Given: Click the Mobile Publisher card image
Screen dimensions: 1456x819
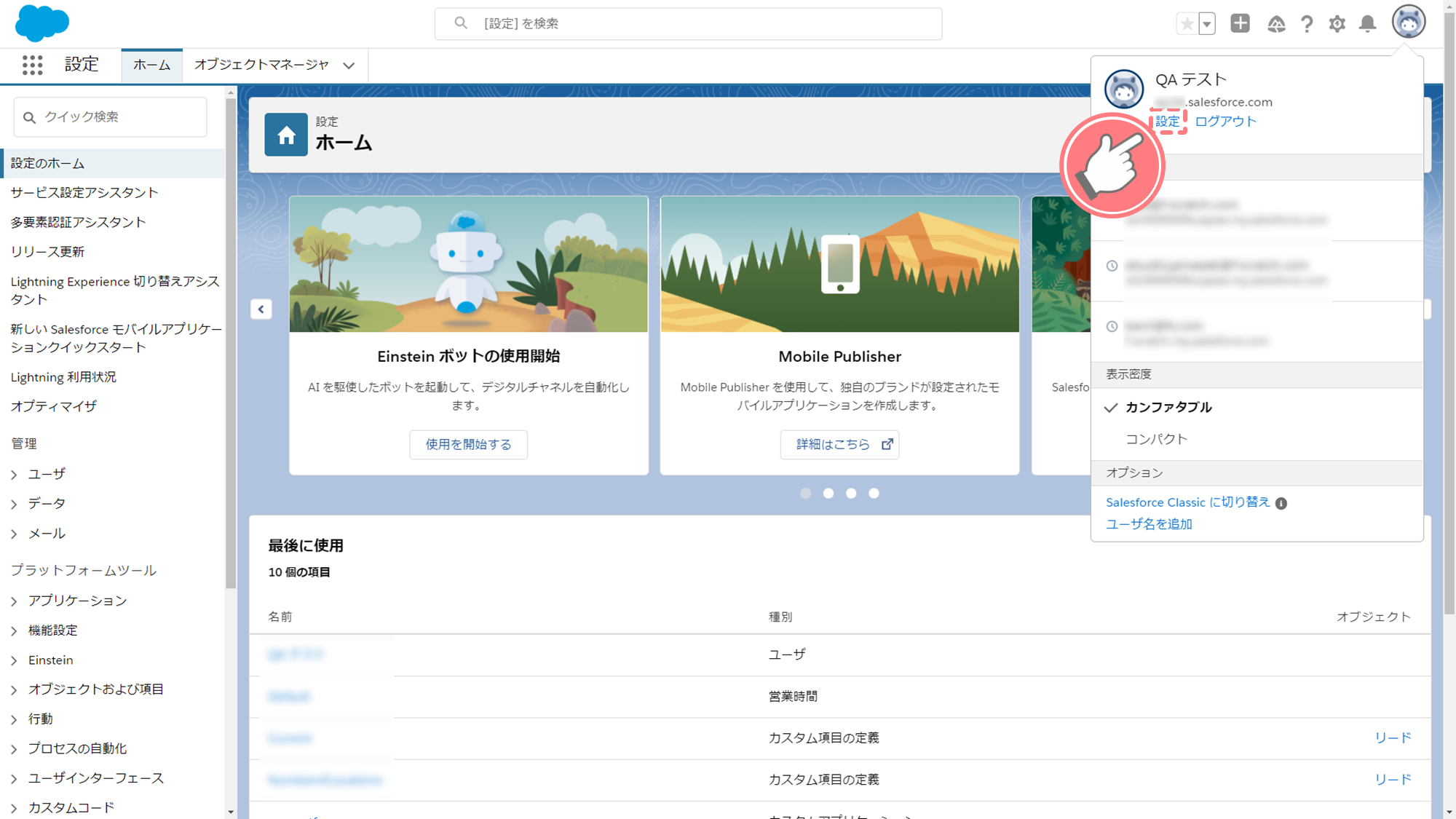Looking at the screenshot, I should pyautogui.click(x=839, y=264).
